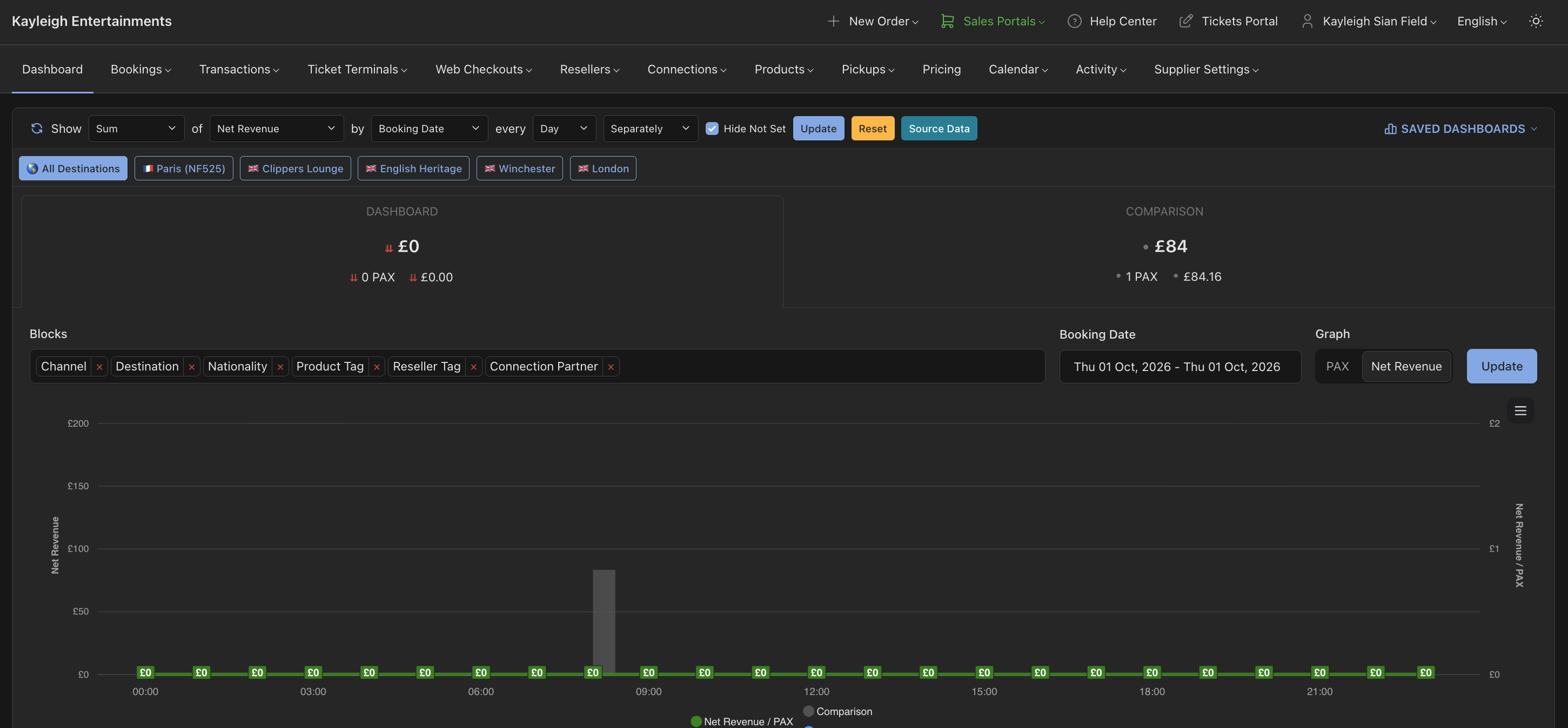Click the Sales Portals cart icon
This screenshot has width=1568, height=728.
click(947, 21)
